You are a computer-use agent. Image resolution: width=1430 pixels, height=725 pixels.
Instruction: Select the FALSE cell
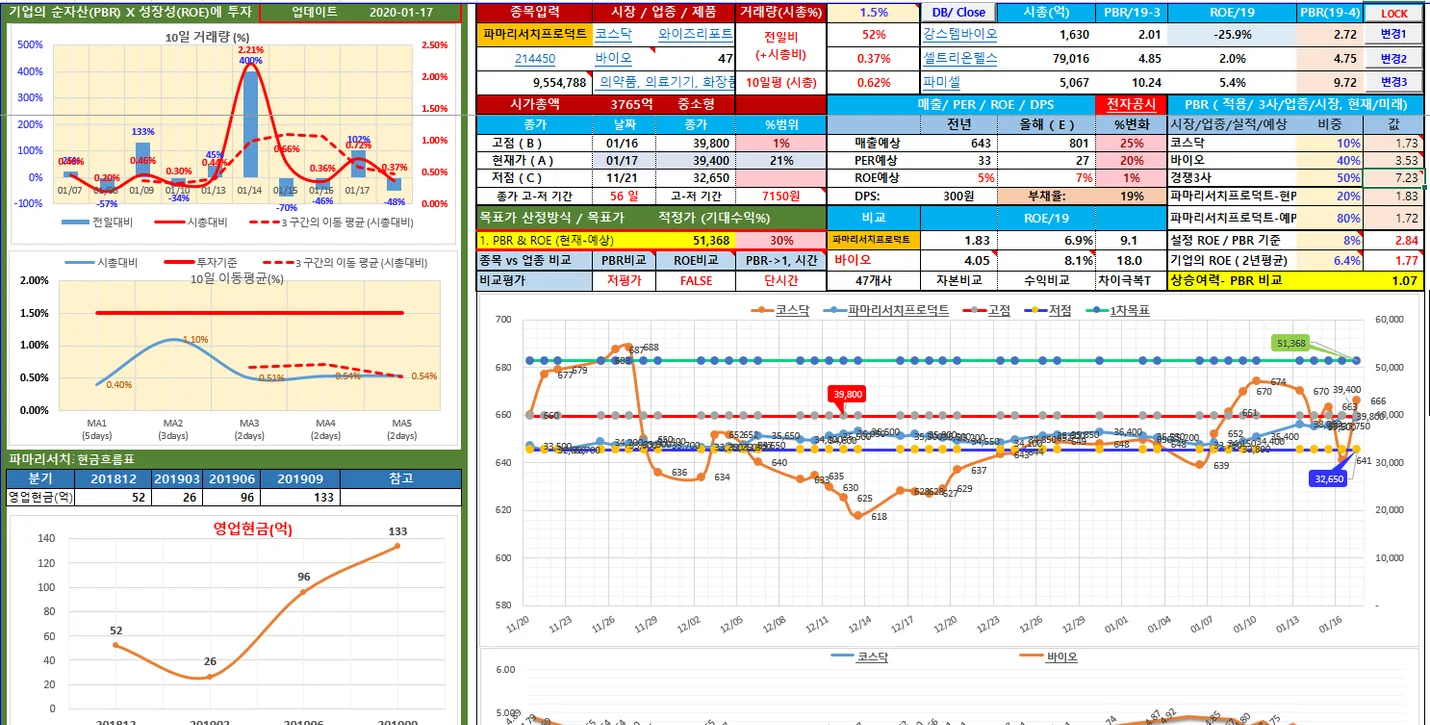[x=696, y=281]
